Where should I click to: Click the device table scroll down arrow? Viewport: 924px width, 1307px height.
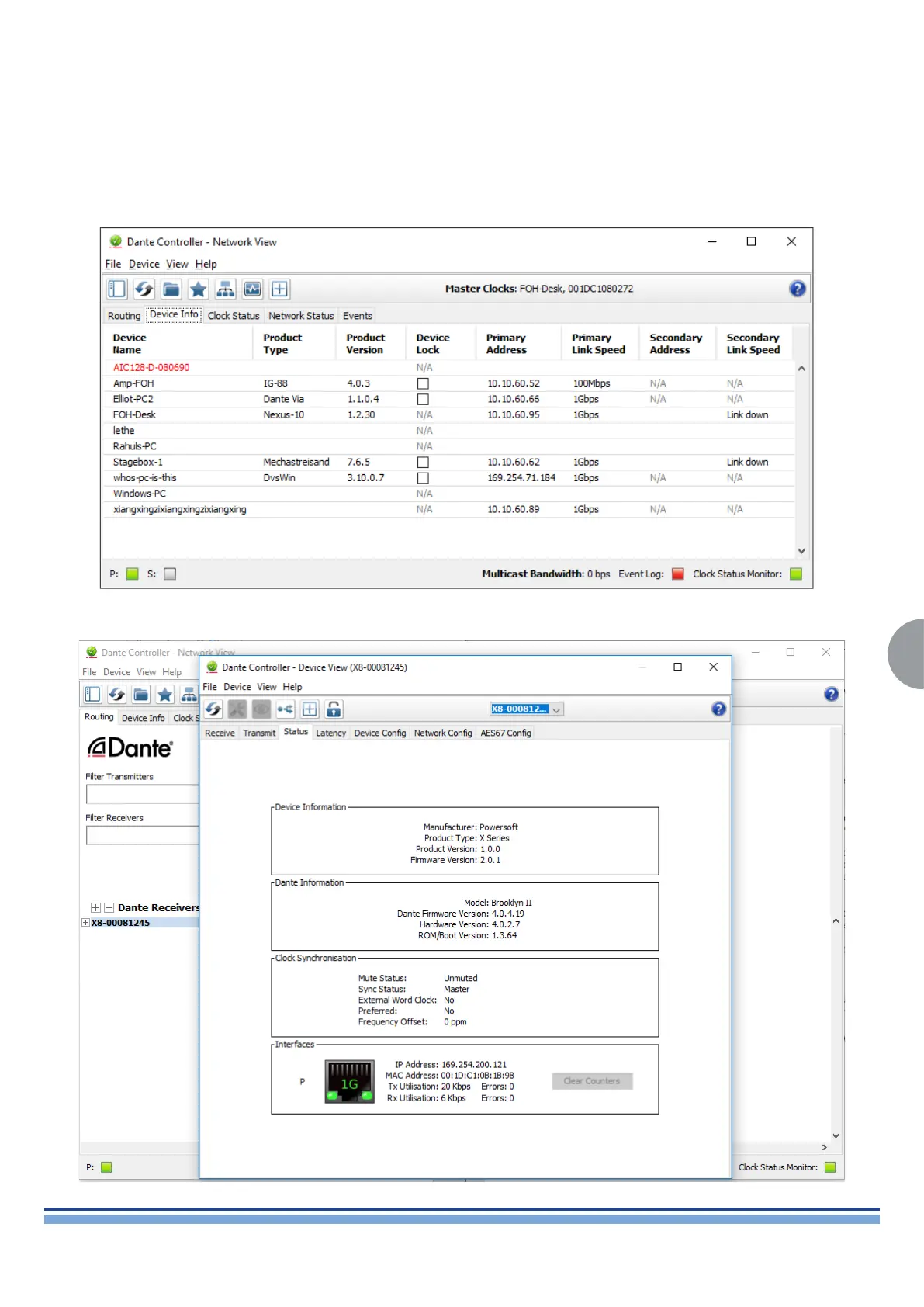click(x=801, y=551)
